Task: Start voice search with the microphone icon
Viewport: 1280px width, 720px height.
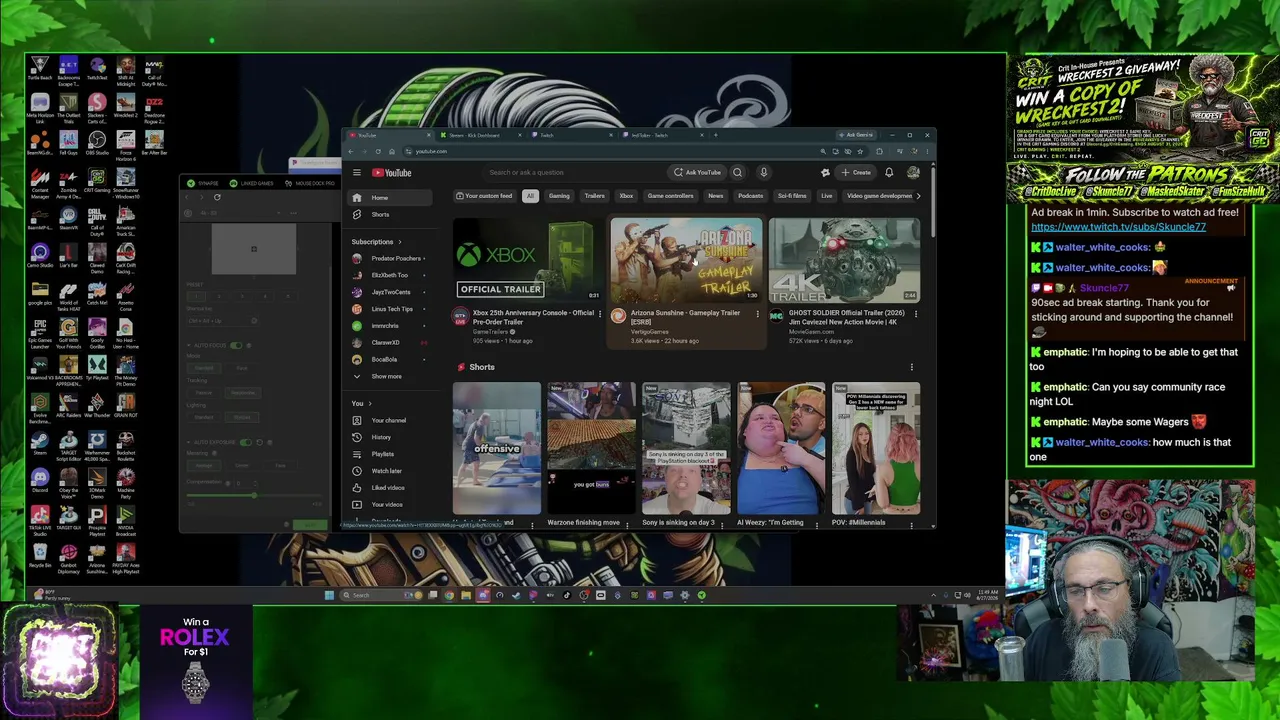Action: coord(763,172)
